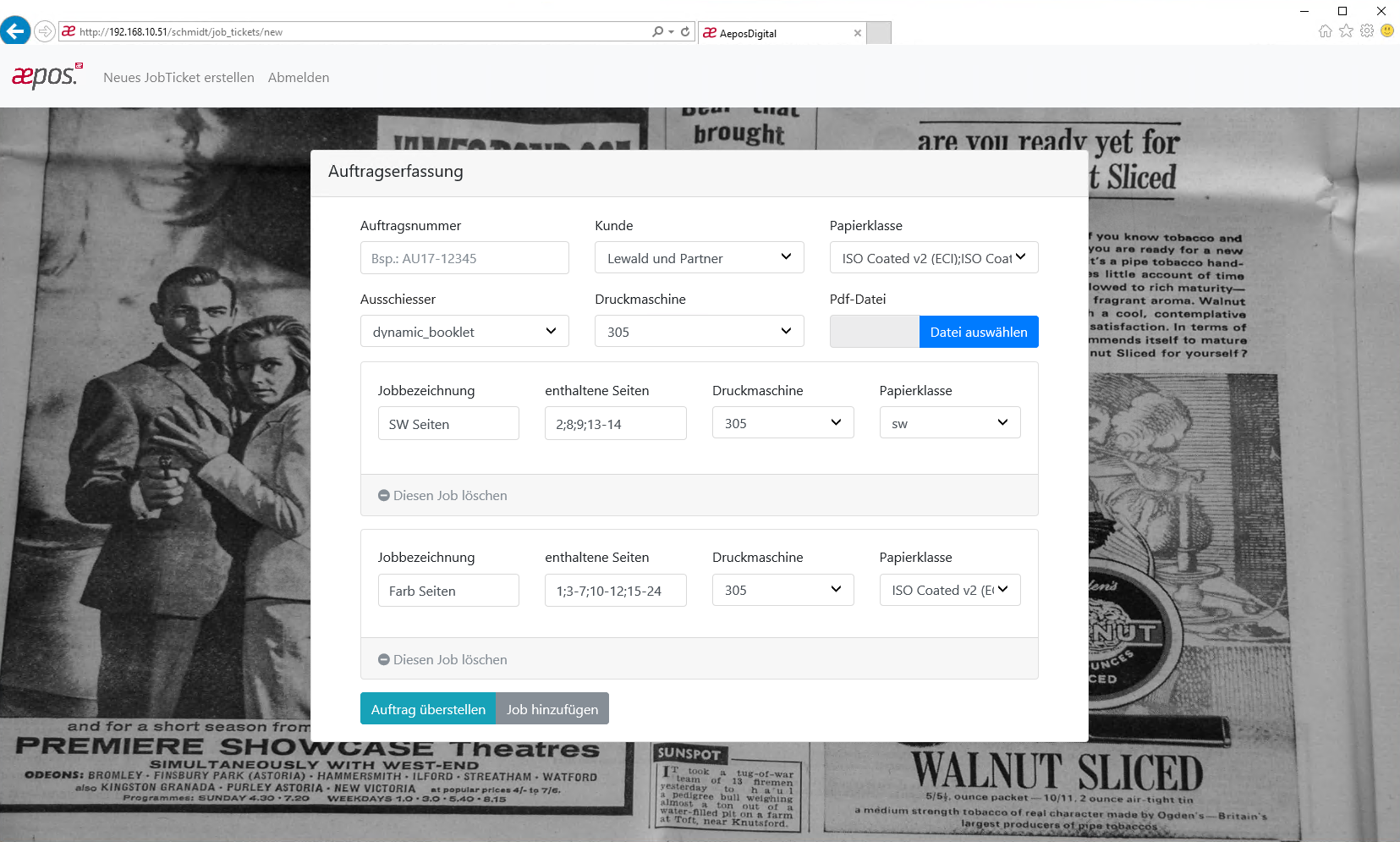
Task: Click the Pdf-Datei label
Action: pos(858,299)
